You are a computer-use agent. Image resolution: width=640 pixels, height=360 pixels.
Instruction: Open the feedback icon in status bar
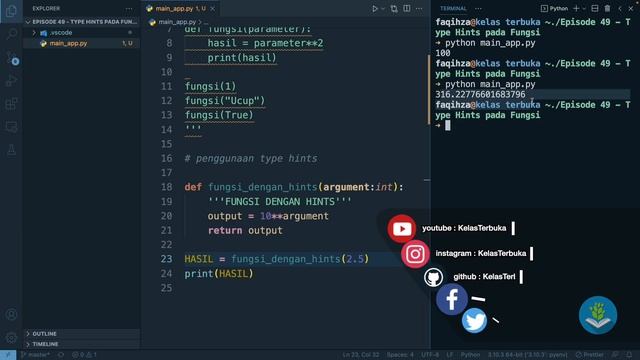click(615, 355)
